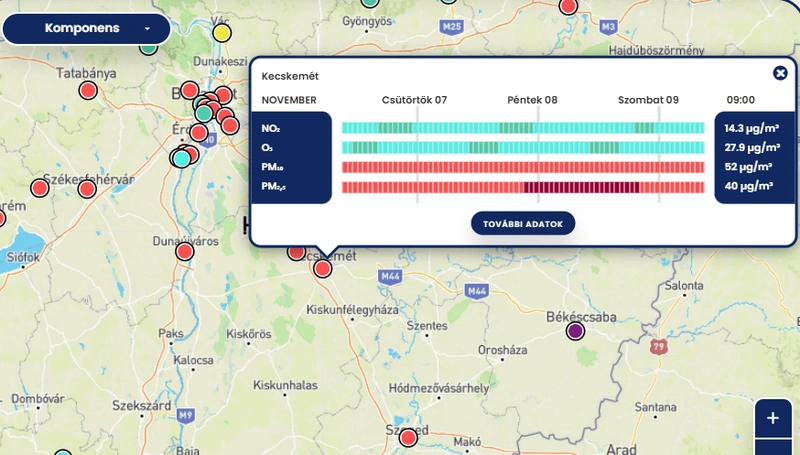Select the red marker below Székesfehérvár label

pyautogui.click(x=87, y=189)
